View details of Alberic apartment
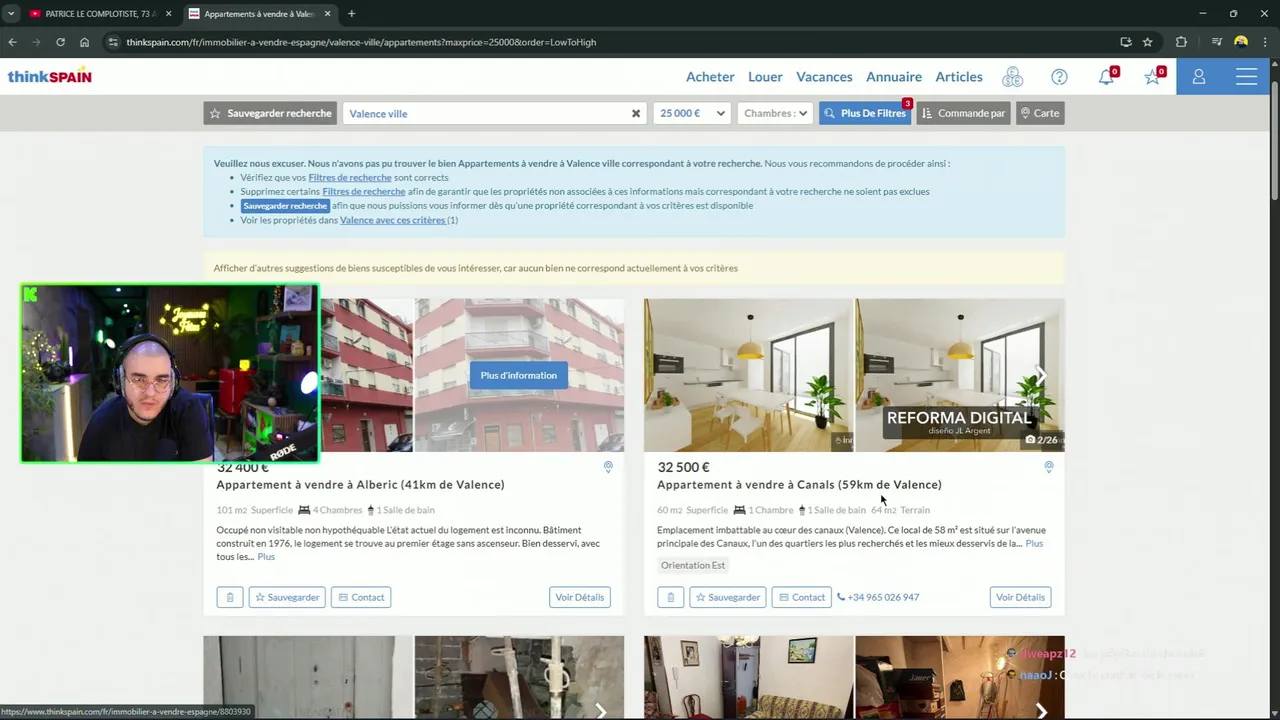Image resolution: width=1280 pixels, height=720 pixels. 580,597
